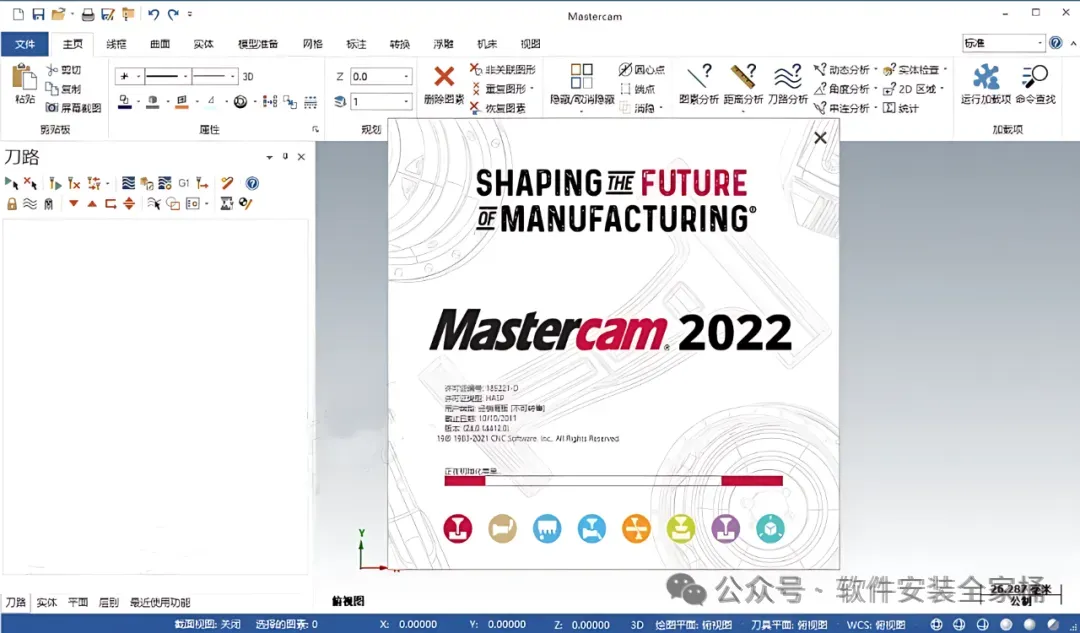
Task: Switch to the 机床 ribbon tab
Action: (487, 44)
